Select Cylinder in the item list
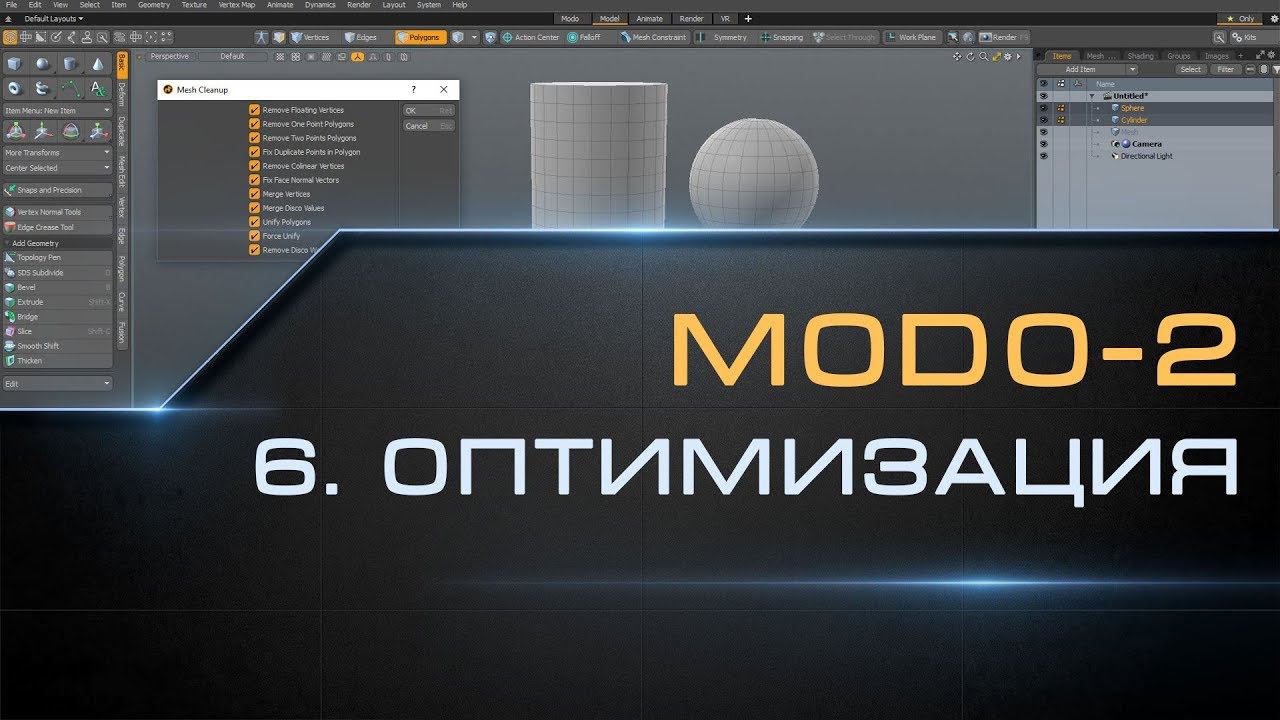 point(1133,120)
